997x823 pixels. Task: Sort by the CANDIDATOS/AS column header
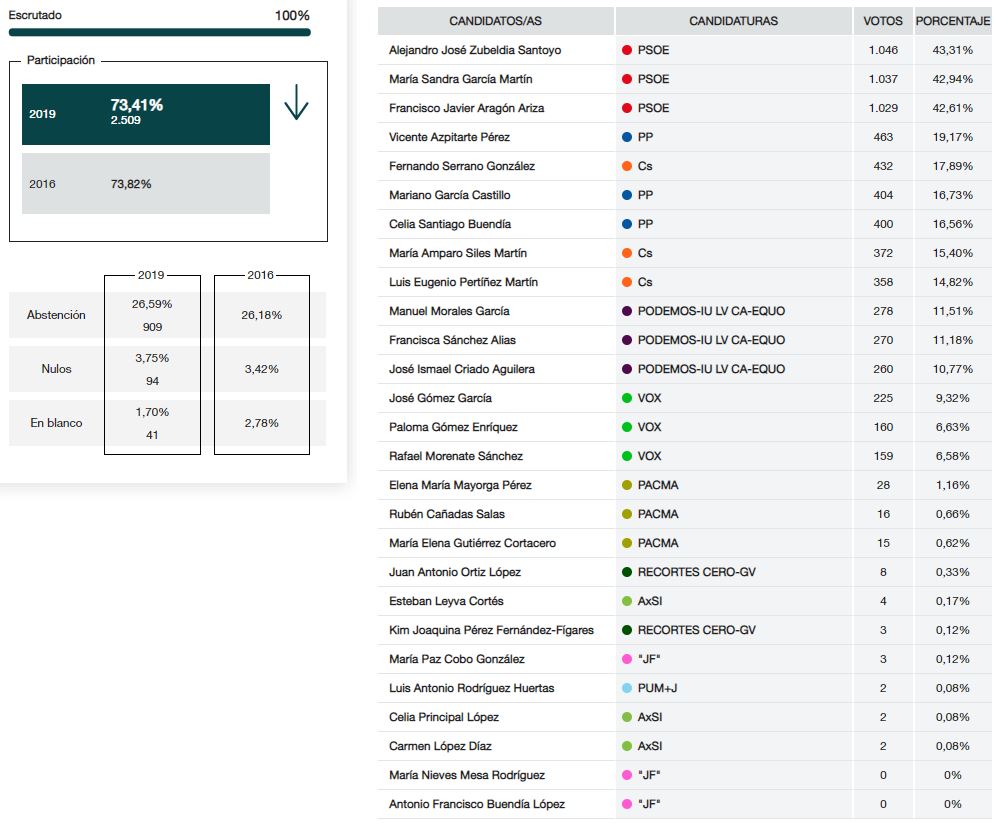496,21
